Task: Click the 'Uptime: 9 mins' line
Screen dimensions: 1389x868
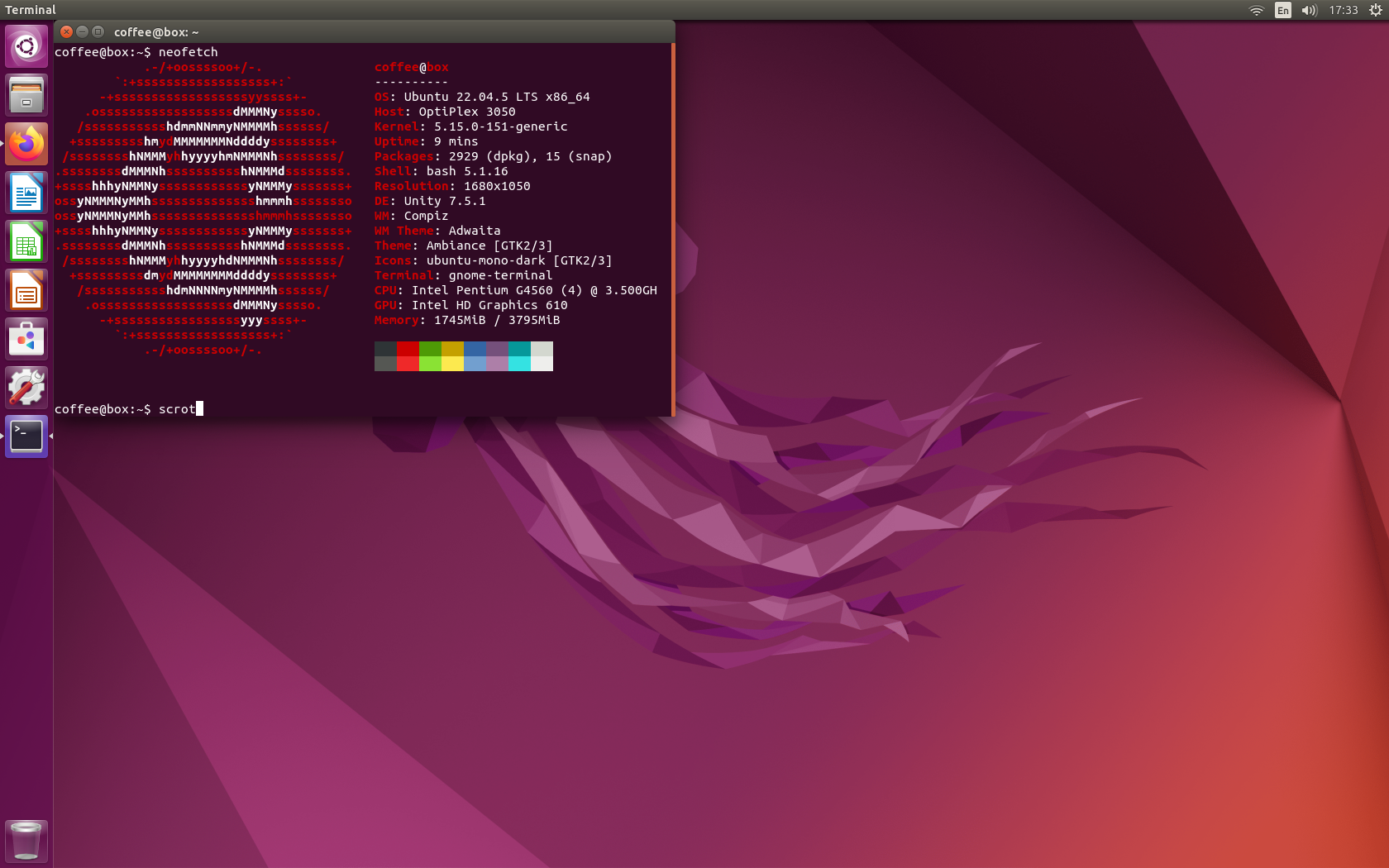Action: 426,141
